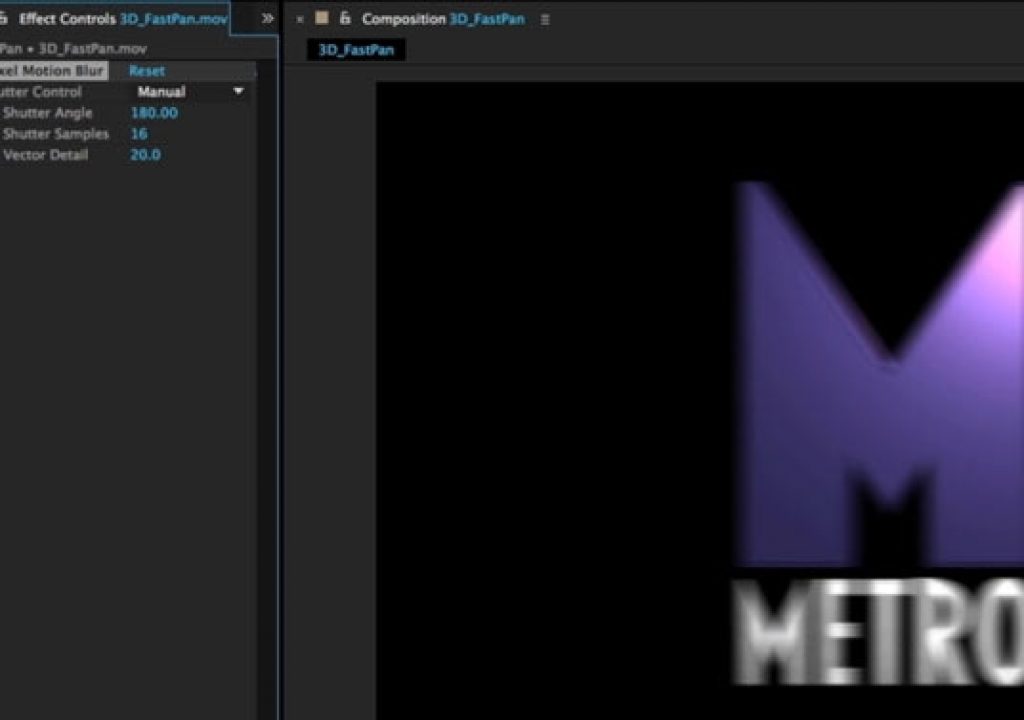Edit the Shutter Angle value 180.00
Image resolution: width=1024 pixels, height=720 pixels.
pos(154,112)
